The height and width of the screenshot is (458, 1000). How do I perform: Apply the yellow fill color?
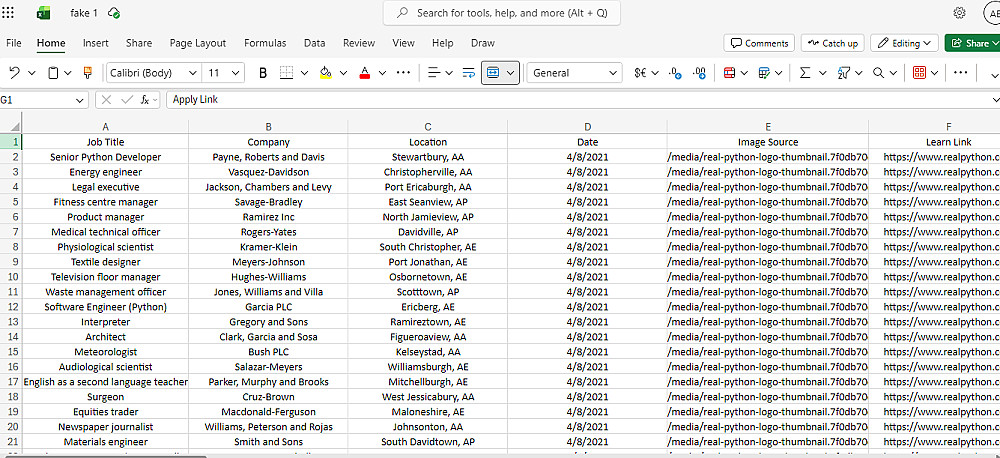pyautogui.click(x=326, y=73)
